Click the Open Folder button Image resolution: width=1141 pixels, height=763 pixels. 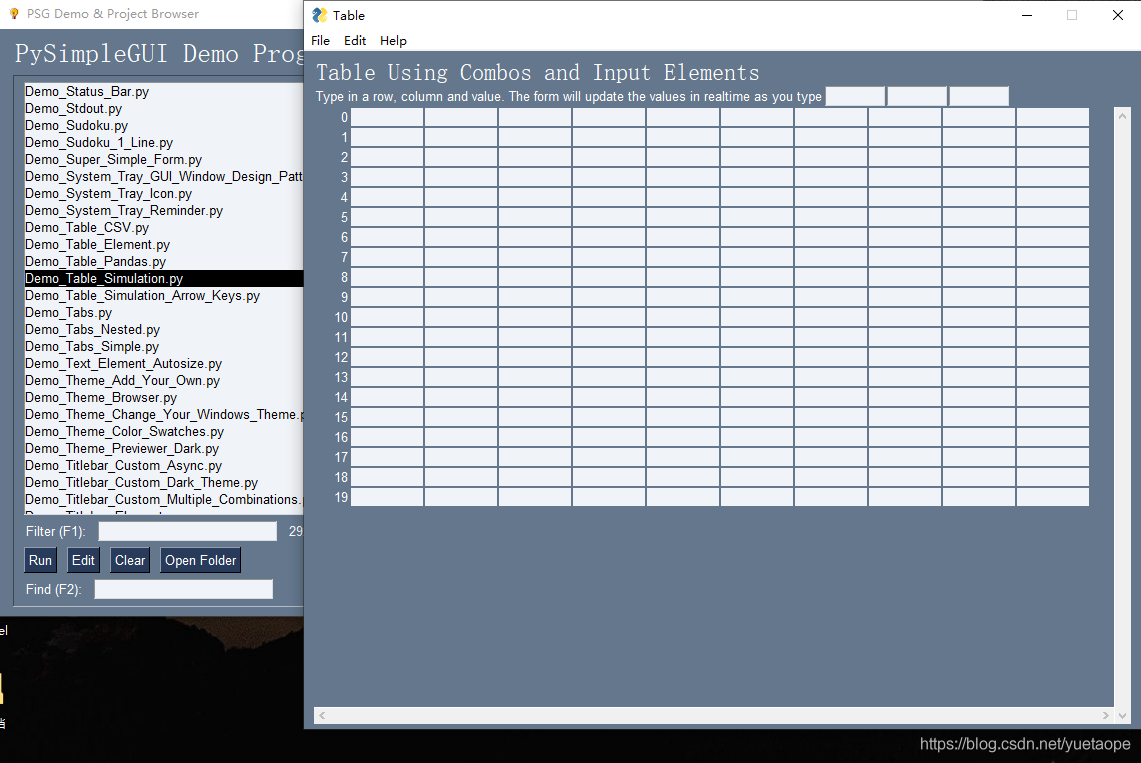tap(200, 560)
